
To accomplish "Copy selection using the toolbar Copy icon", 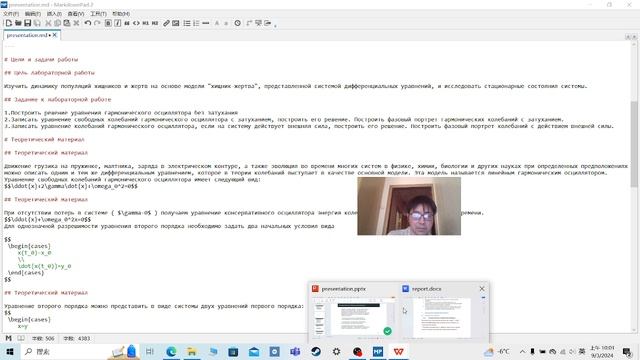I will pyautogui.click(x=58, y=23).
